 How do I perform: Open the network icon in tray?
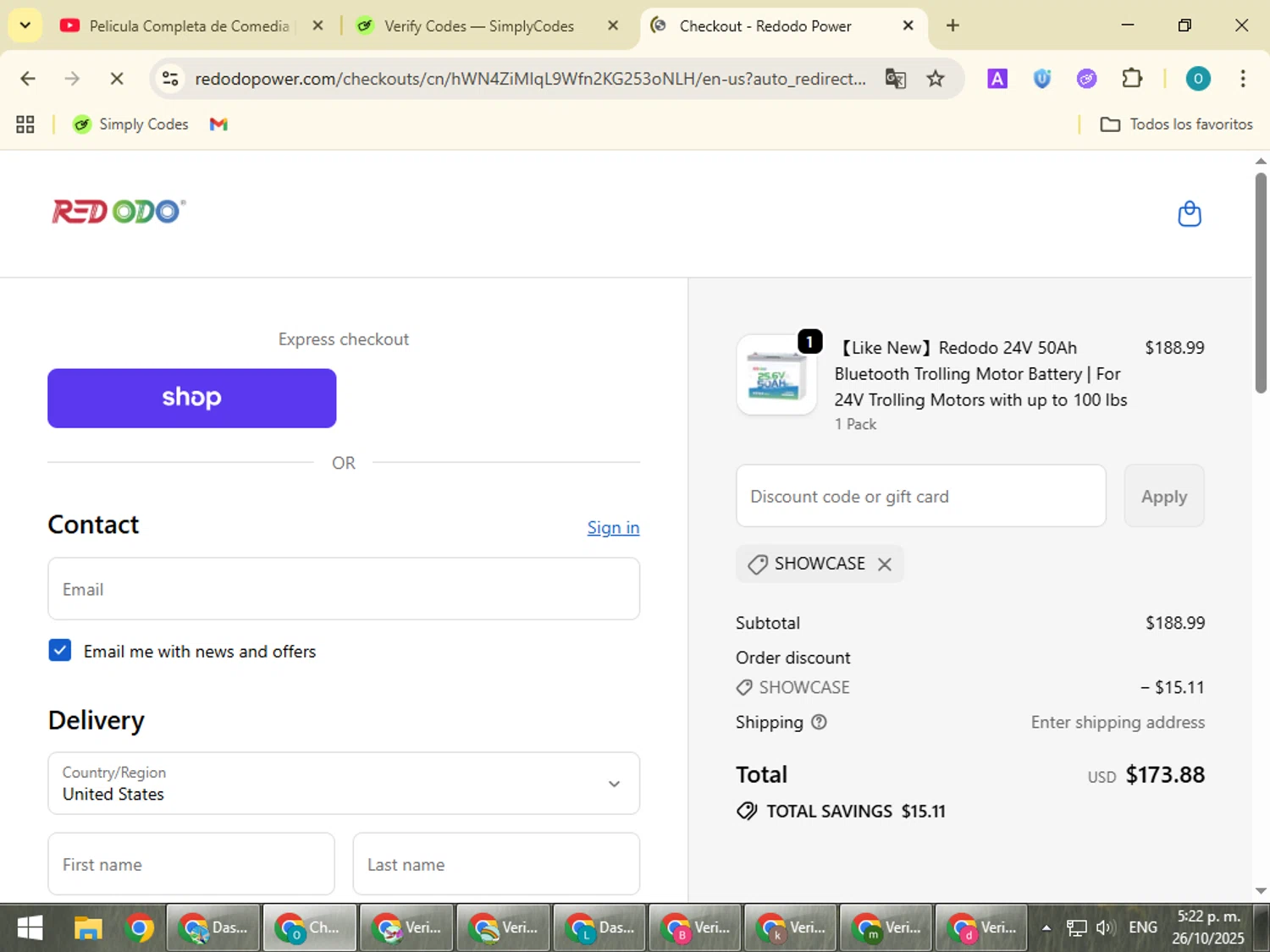1076,928
